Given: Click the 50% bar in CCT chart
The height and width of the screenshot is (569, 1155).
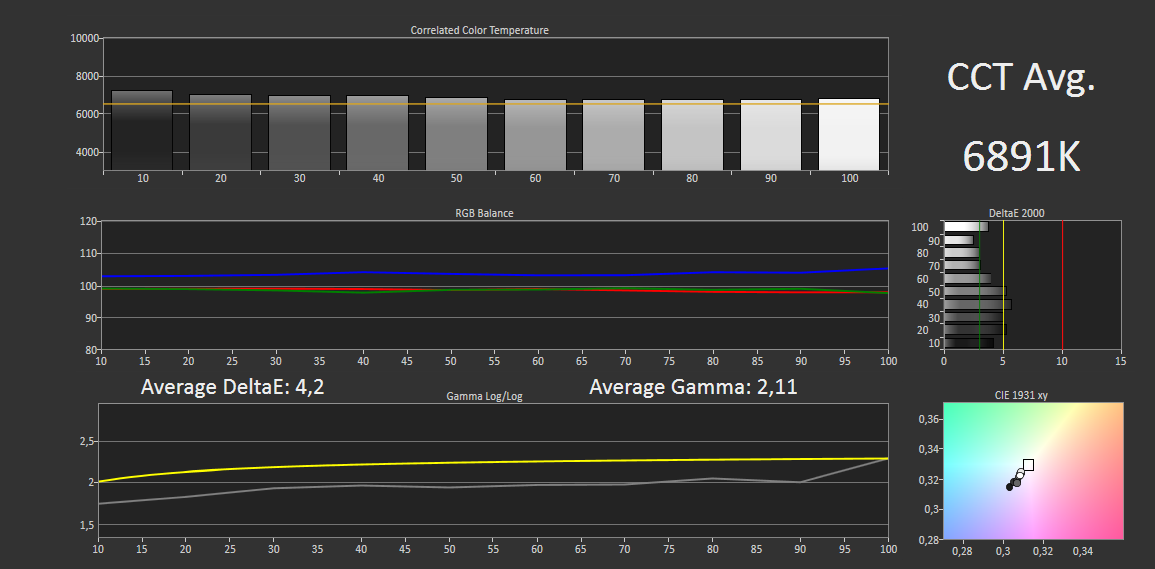Looking at the screenshot, I should click(x=457, y=134).
